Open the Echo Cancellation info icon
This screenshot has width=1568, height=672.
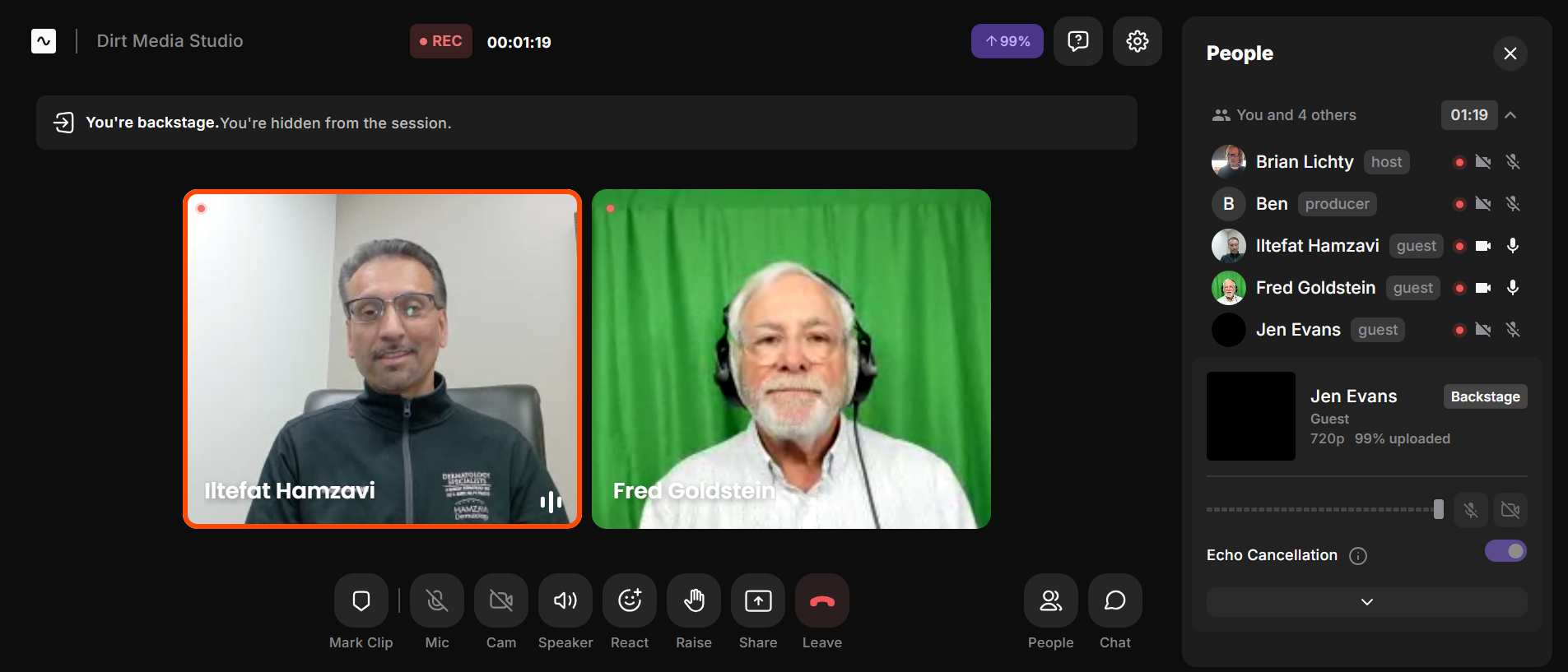(x=1358, y=556)
